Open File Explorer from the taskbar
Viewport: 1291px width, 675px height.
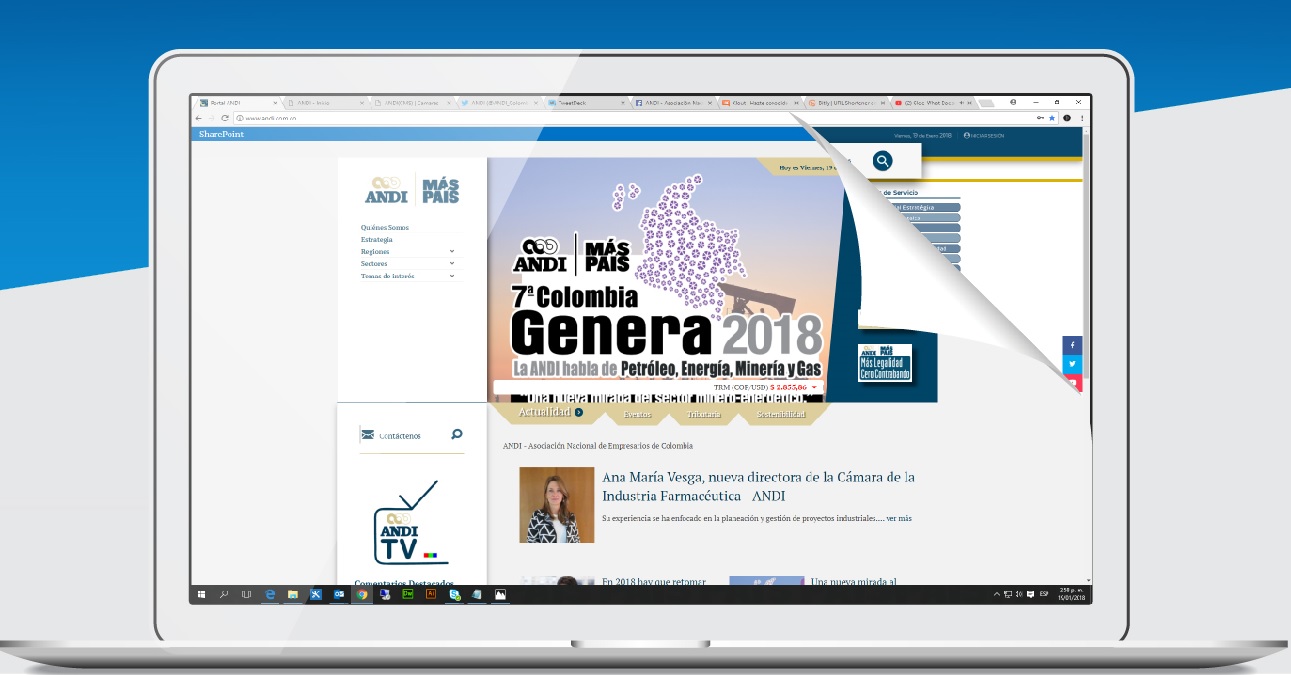293,594
